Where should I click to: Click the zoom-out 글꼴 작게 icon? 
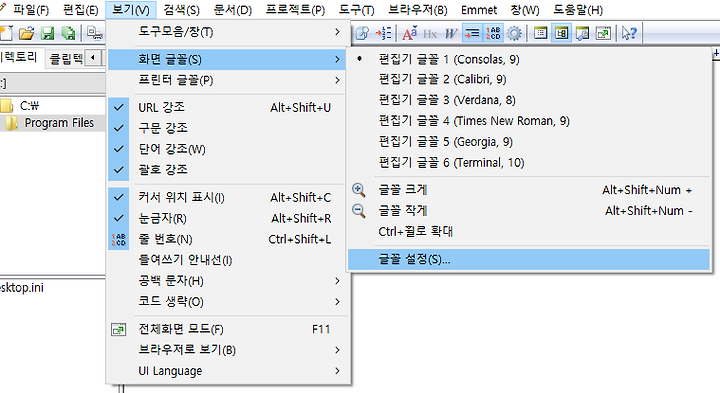click(359, 211)
